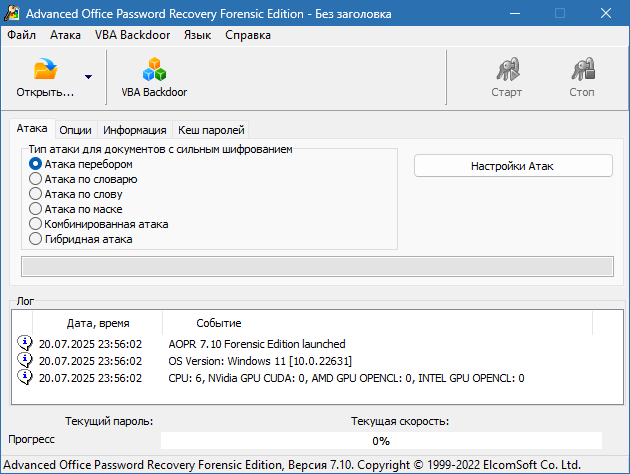
Task: Click the Текущая скорость label
Action: coord(400,421)
